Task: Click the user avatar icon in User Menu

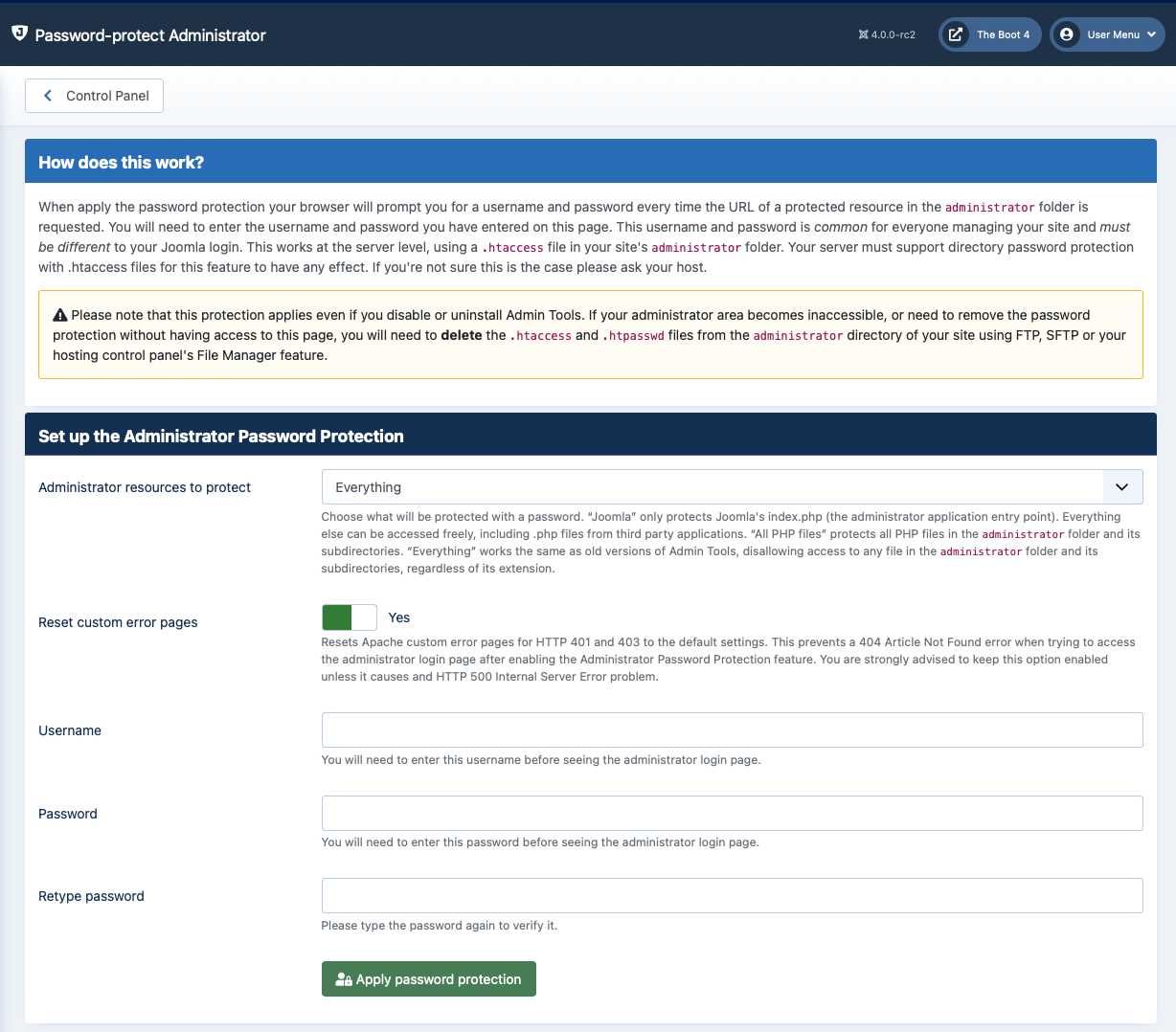Action: 1066,34
